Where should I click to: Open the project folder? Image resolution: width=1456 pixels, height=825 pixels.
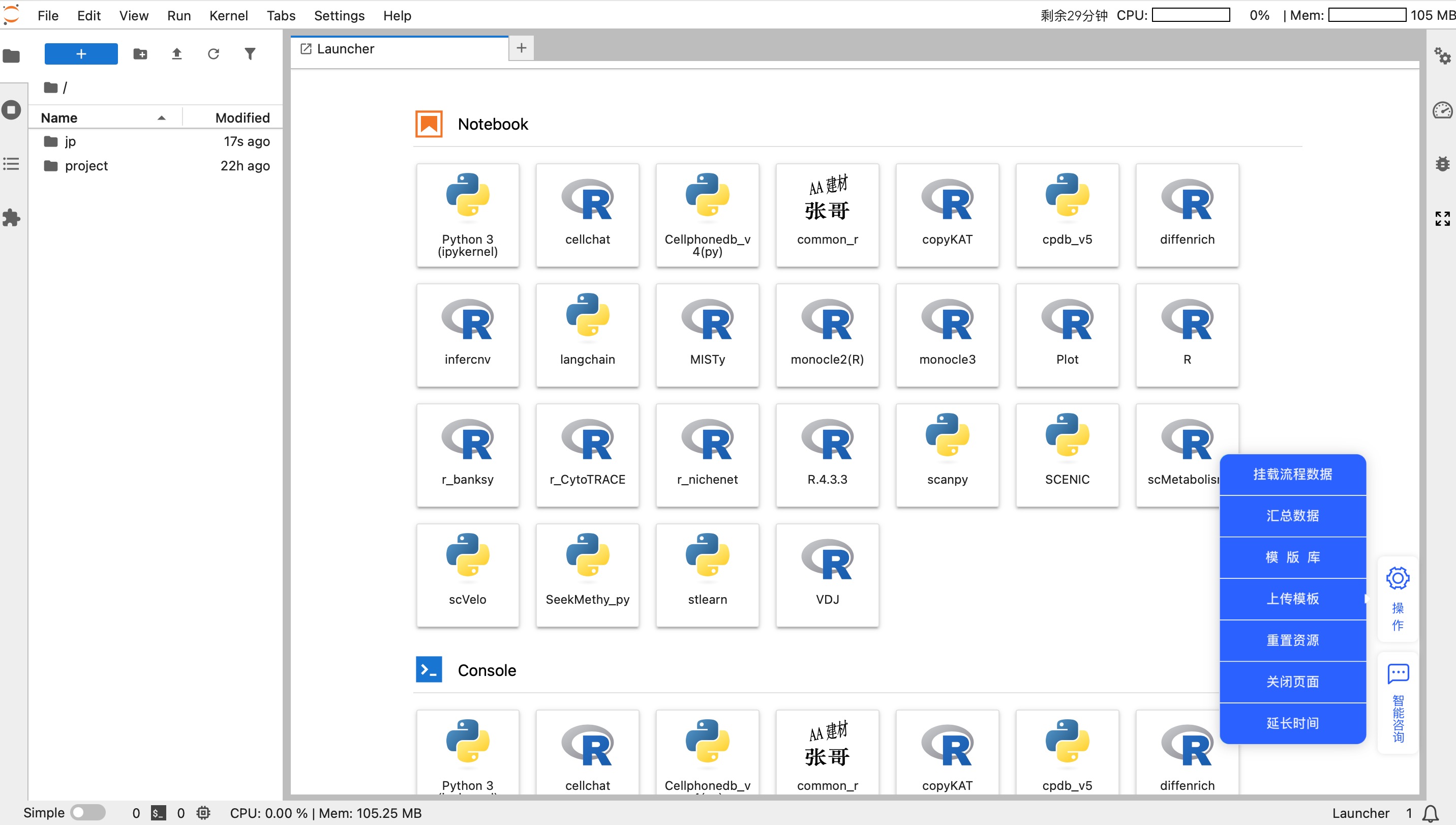coord(86,166)
